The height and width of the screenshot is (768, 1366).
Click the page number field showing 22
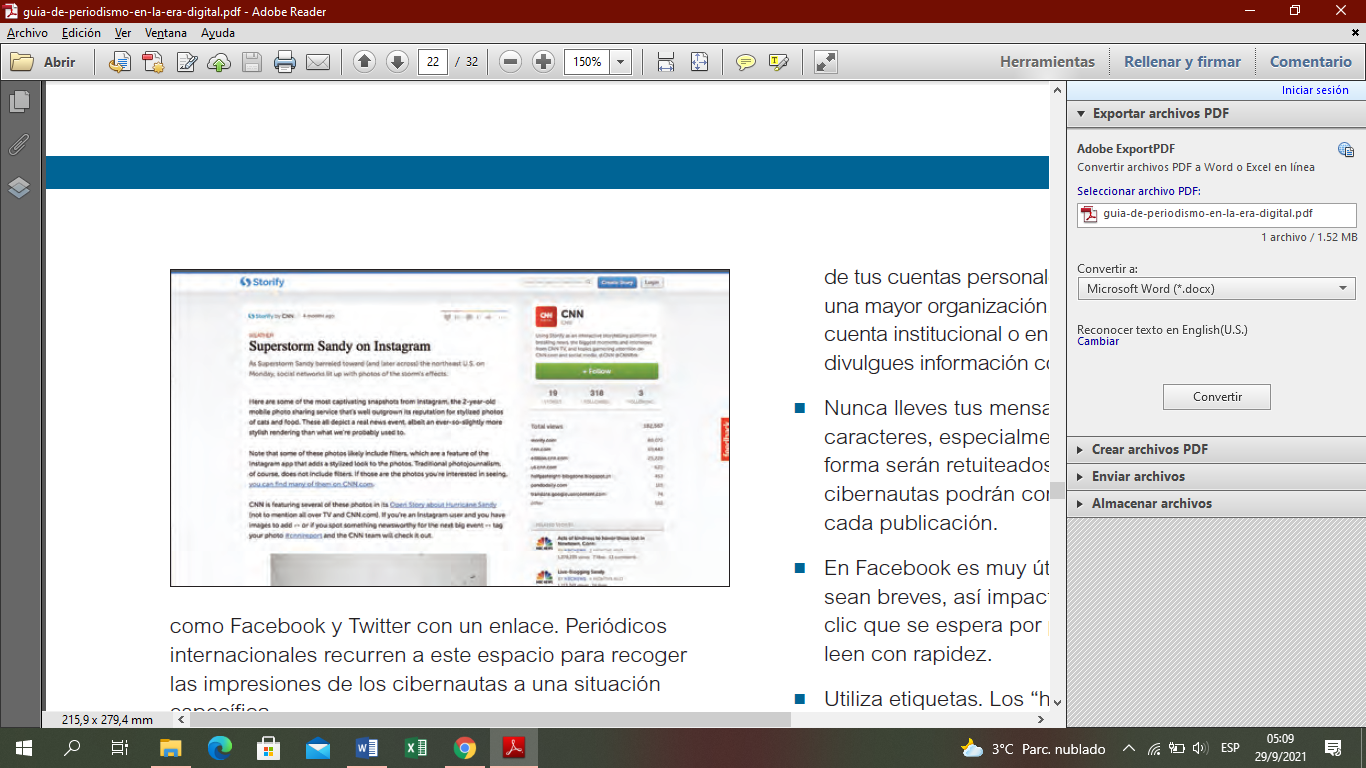433,62
